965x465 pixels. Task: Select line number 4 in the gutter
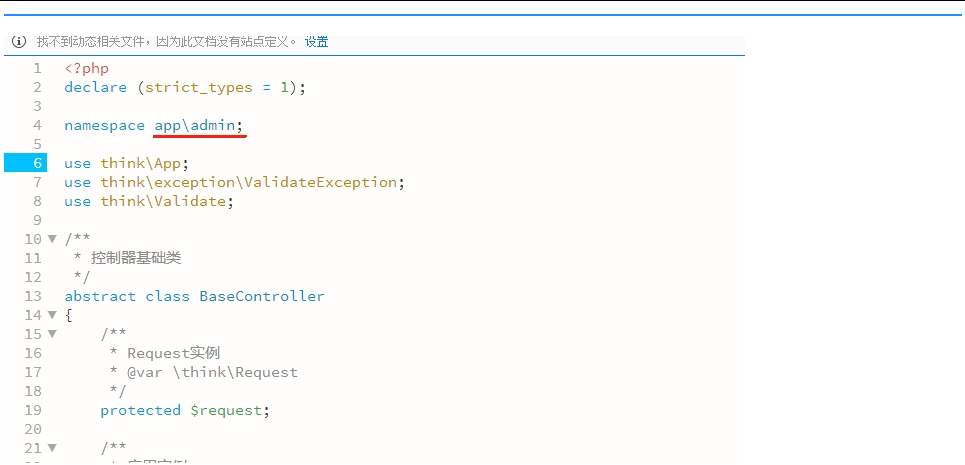coord(37,125)
